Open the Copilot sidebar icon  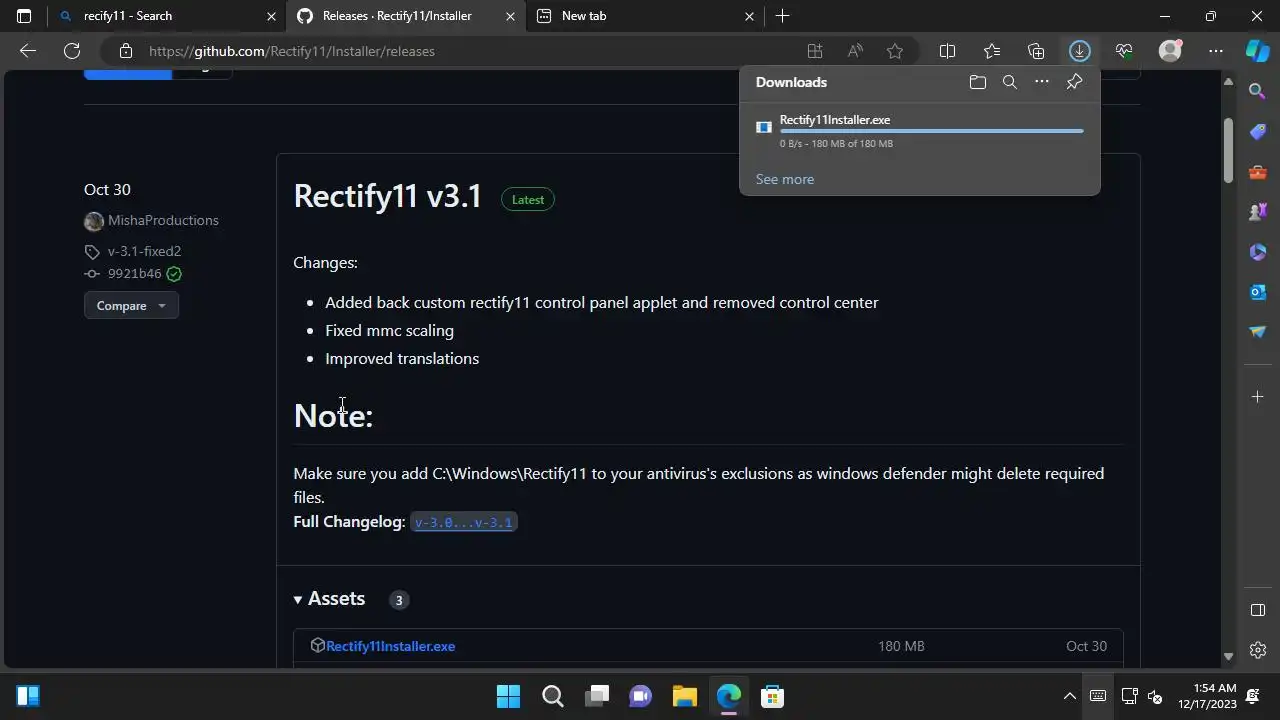coord(1257,51)
